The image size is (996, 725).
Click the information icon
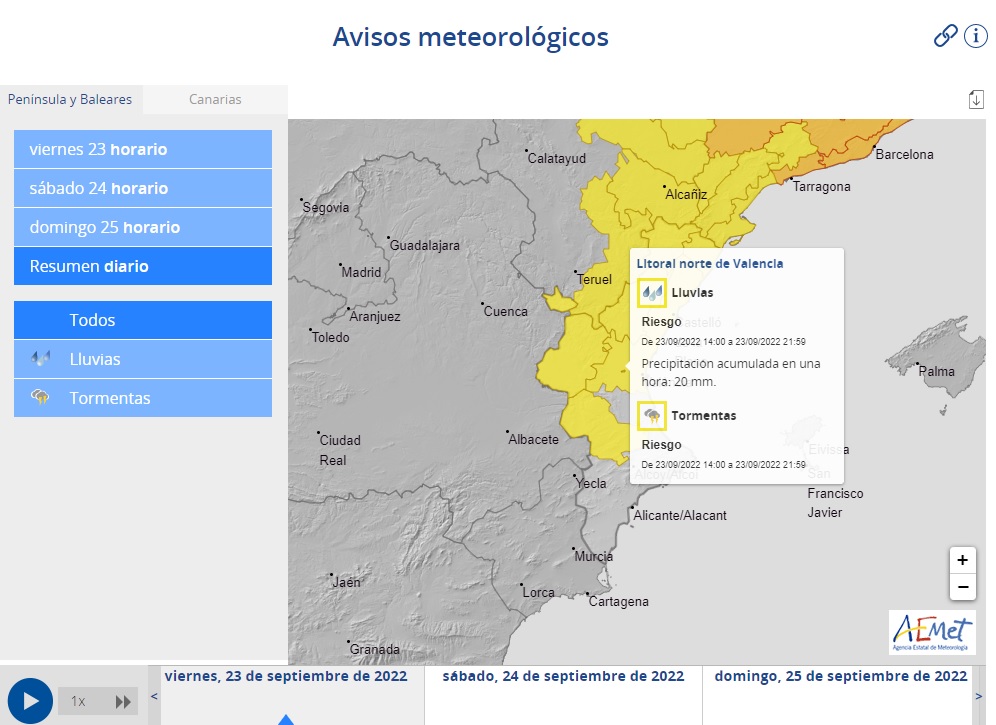tap(974, 36)
